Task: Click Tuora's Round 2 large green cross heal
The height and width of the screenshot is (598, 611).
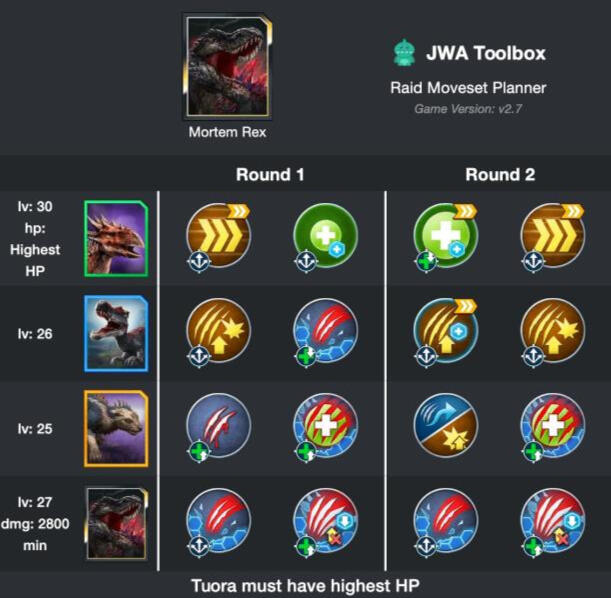Action: (445, 236)
